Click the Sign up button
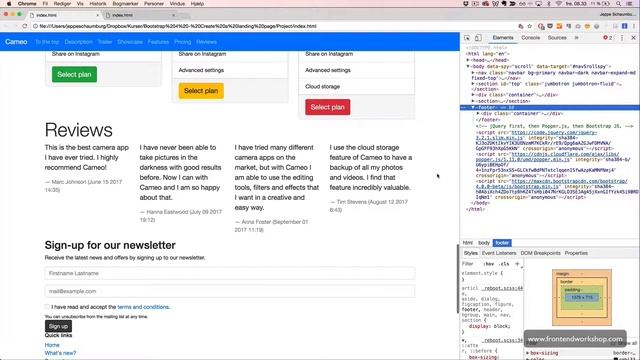Viewport: 640px width, 360px height. 58,326
